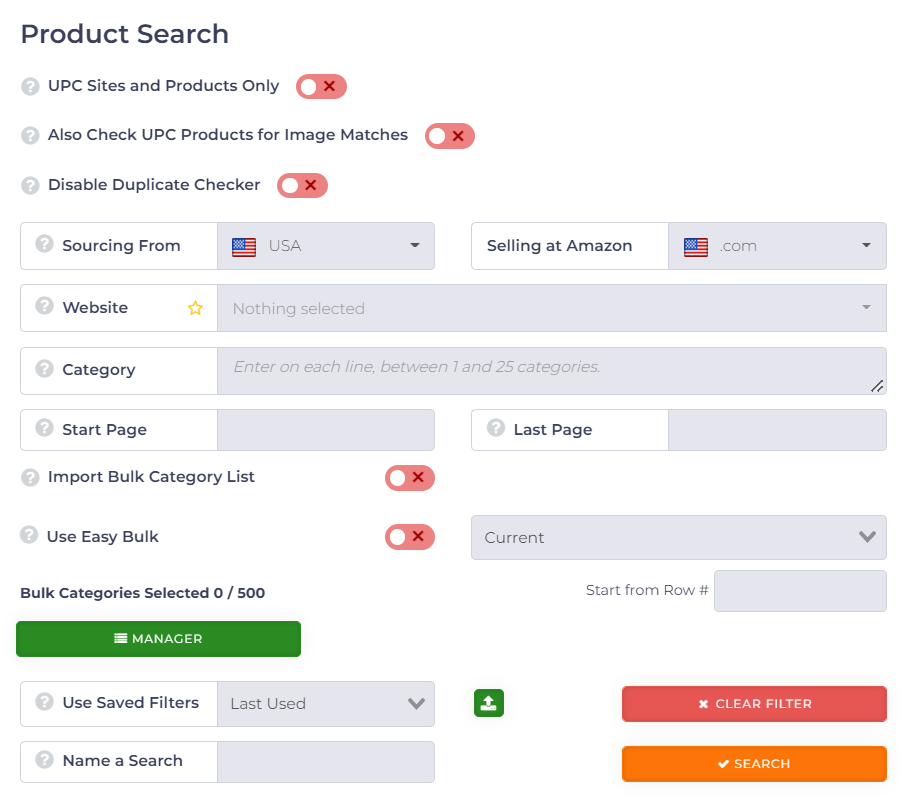The height and width of the screenshot is (807, 904).
Task: Click help icon beside Sourcing From
Action: coord(44,244)
